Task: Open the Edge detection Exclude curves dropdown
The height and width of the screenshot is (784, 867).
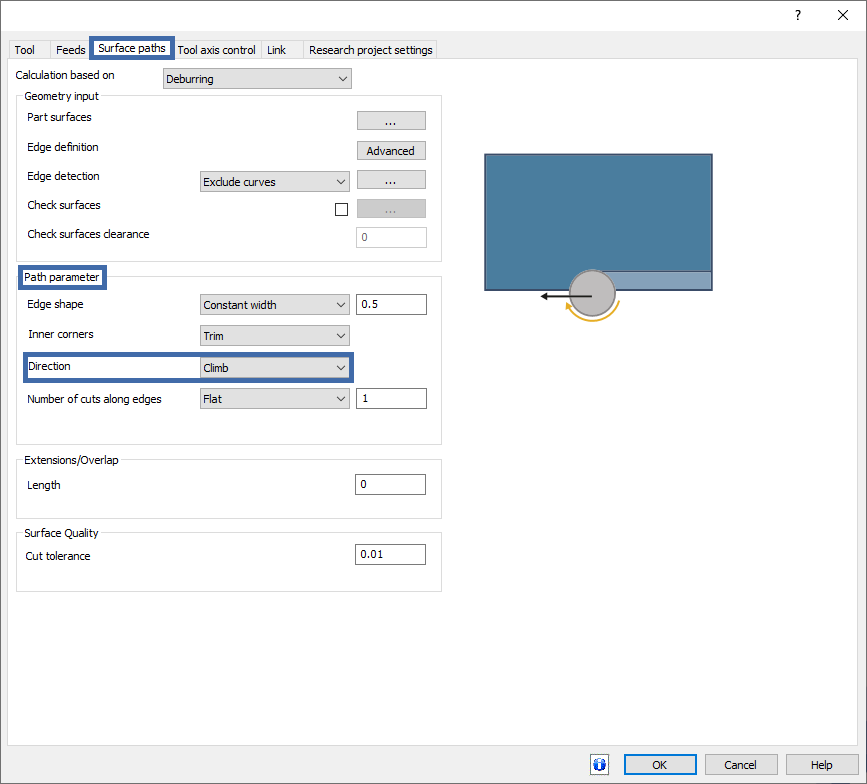Action: (274, 181)
